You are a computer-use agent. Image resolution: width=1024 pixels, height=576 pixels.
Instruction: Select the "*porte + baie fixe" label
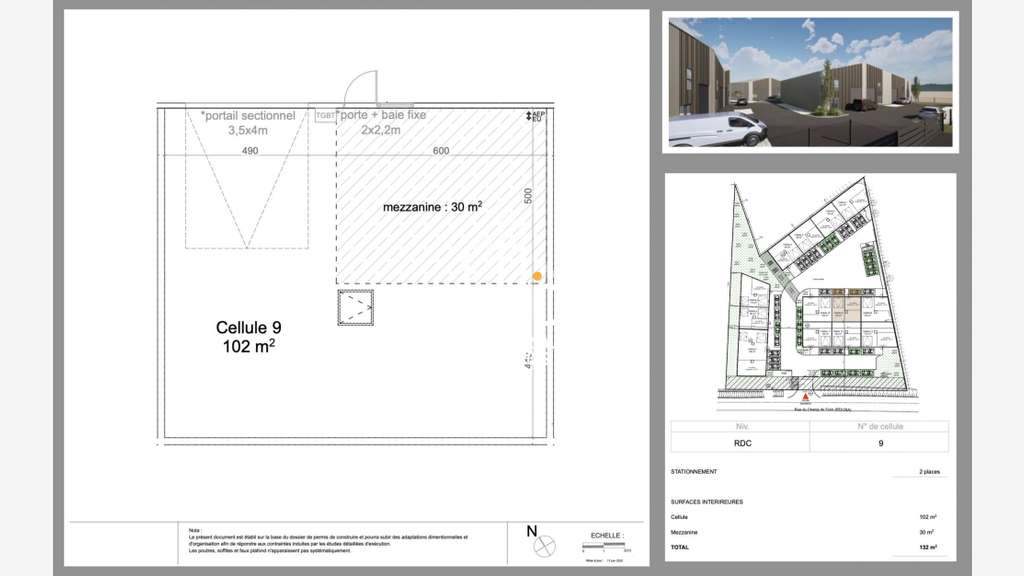(382, 115)
